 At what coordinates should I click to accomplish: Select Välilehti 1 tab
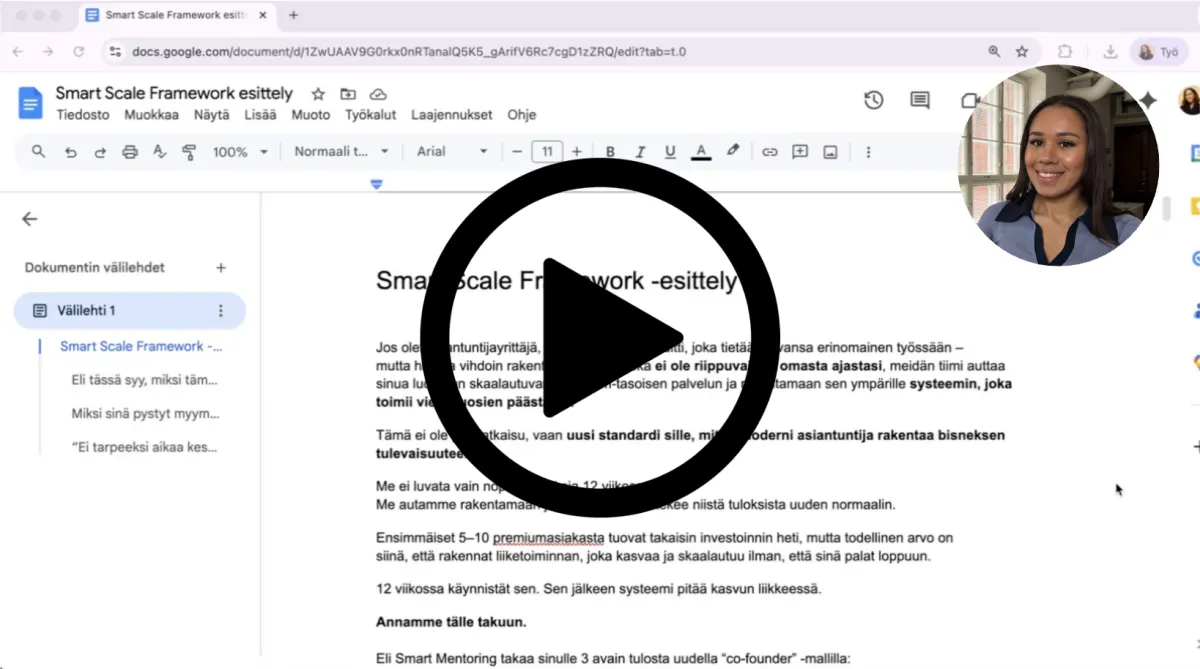[x=130, y=311]
